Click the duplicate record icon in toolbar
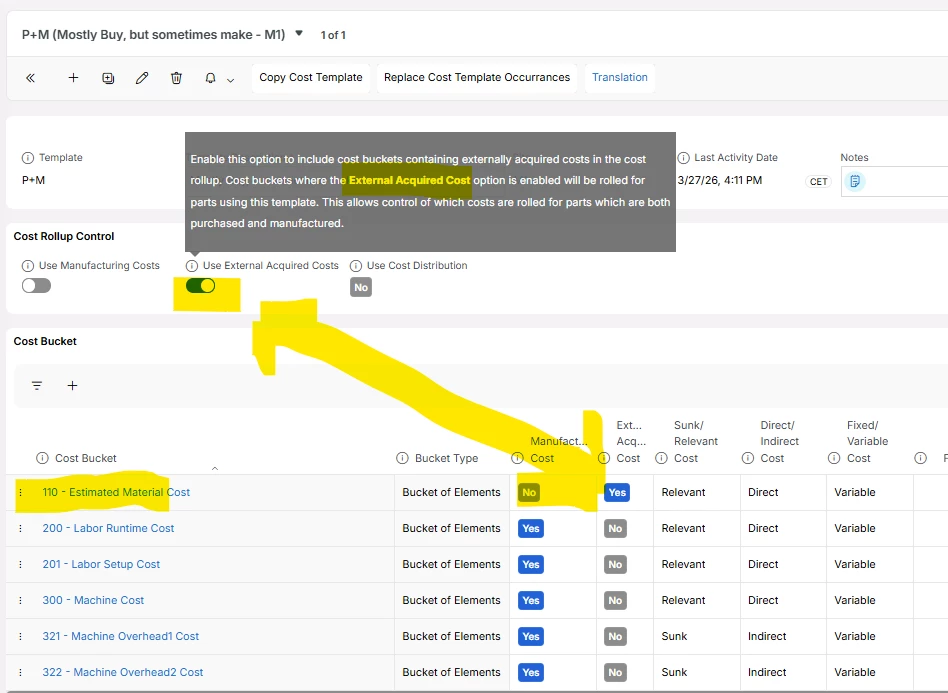 108,78
